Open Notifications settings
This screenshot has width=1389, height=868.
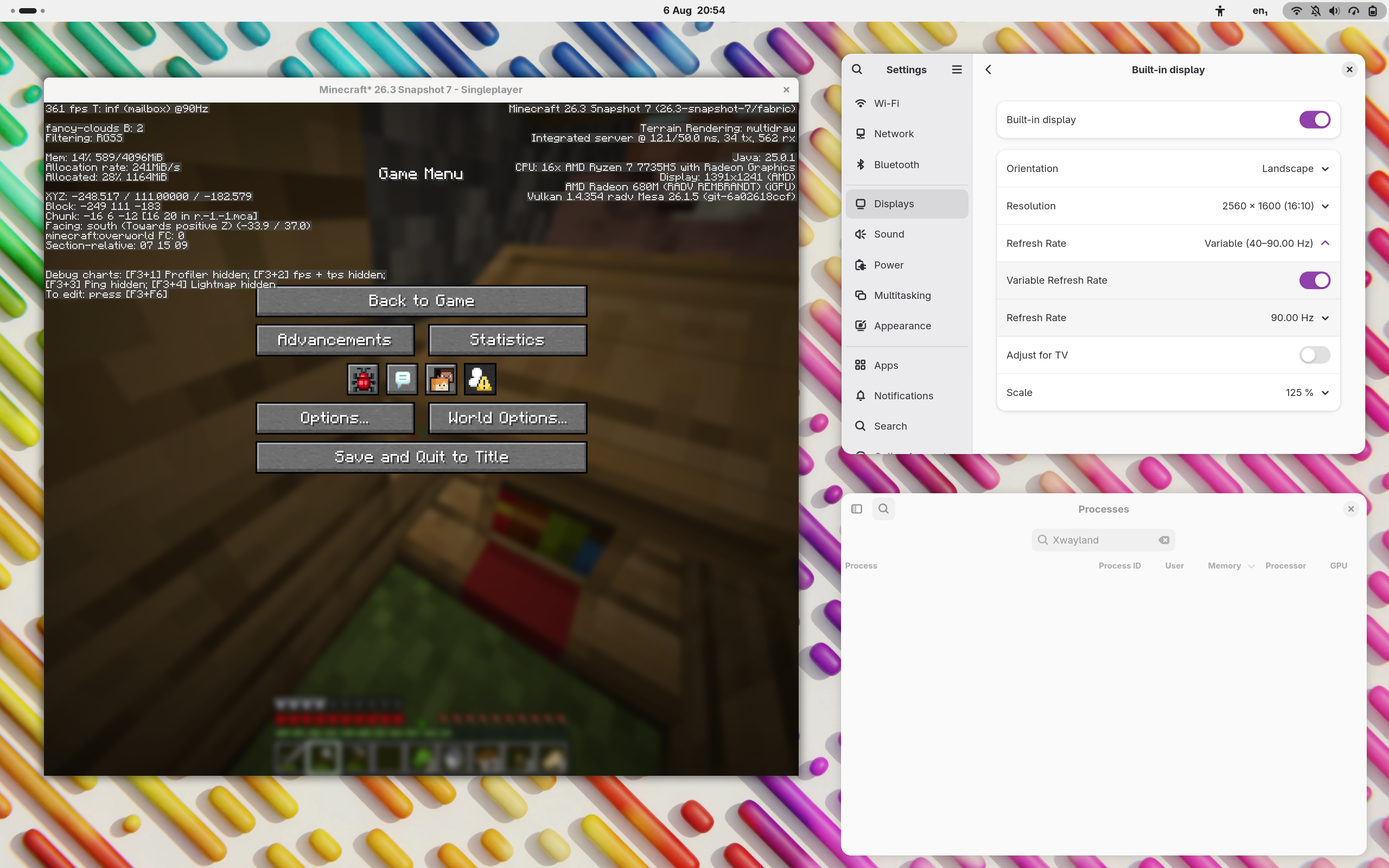[x=907, y=396]
